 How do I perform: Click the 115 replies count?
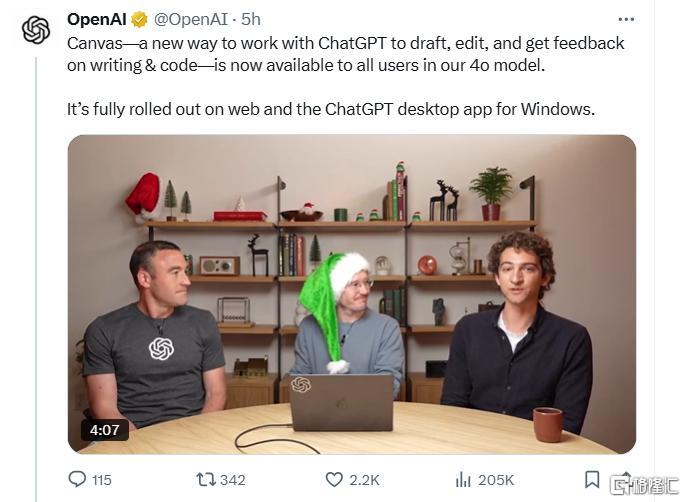point(102,480)
